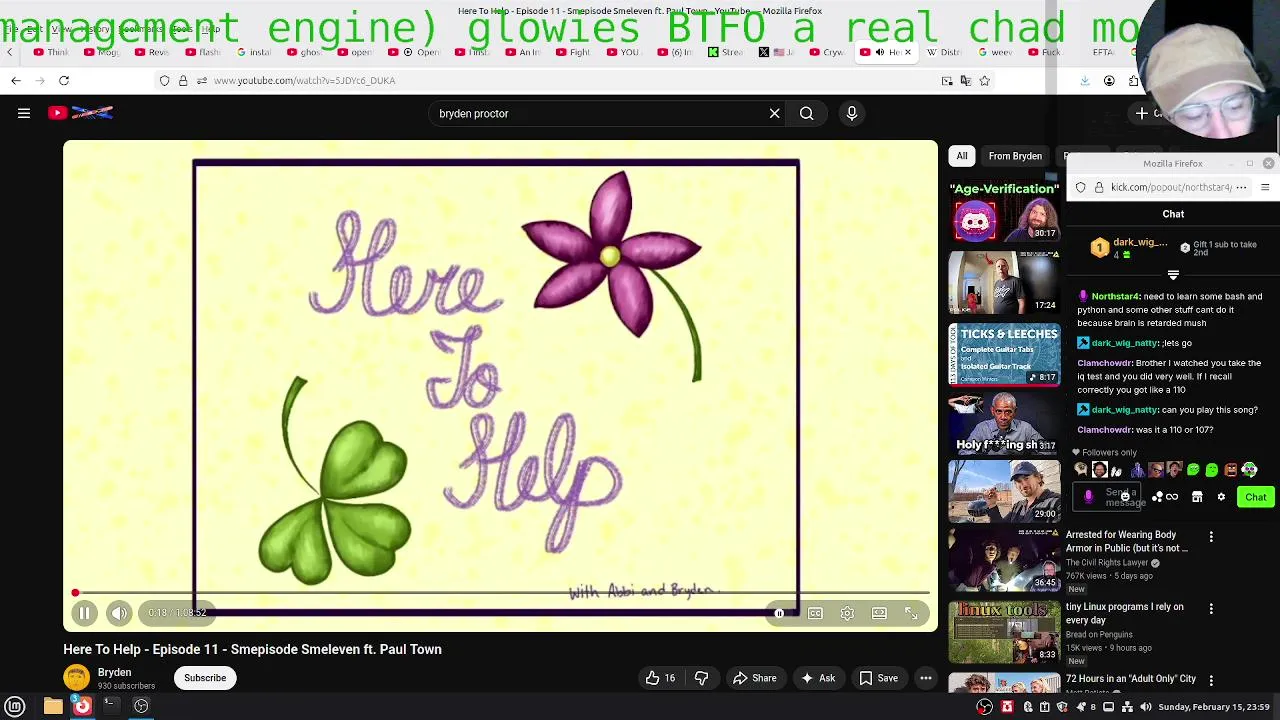Like the video with thumbs up

pyautogui.click(x=660, y=678)
